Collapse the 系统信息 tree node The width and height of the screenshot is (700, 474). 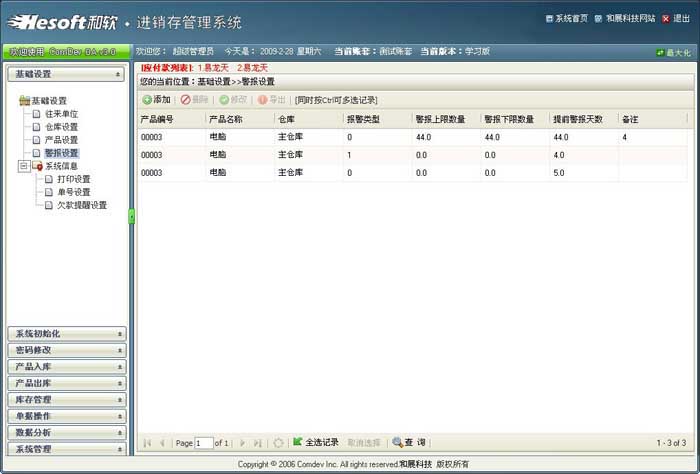(23, 167)
